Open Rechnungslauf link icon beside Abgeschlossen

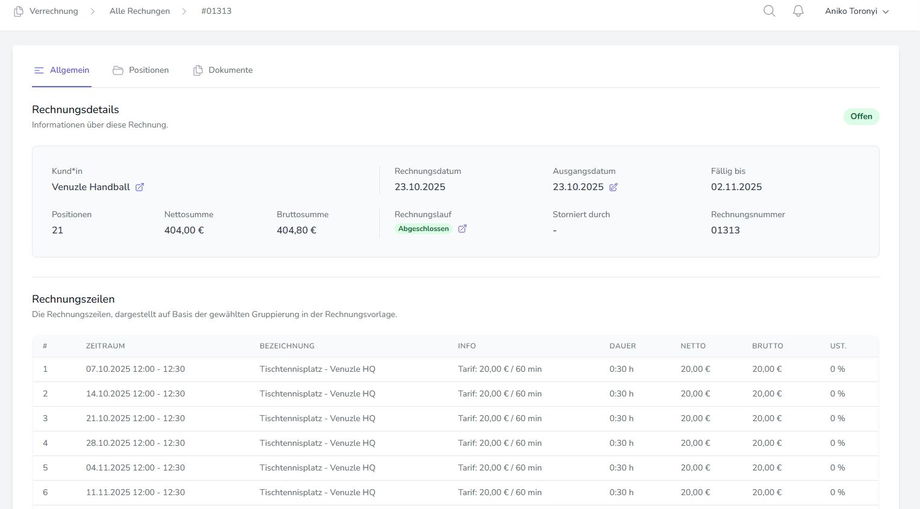click(462, 229)
